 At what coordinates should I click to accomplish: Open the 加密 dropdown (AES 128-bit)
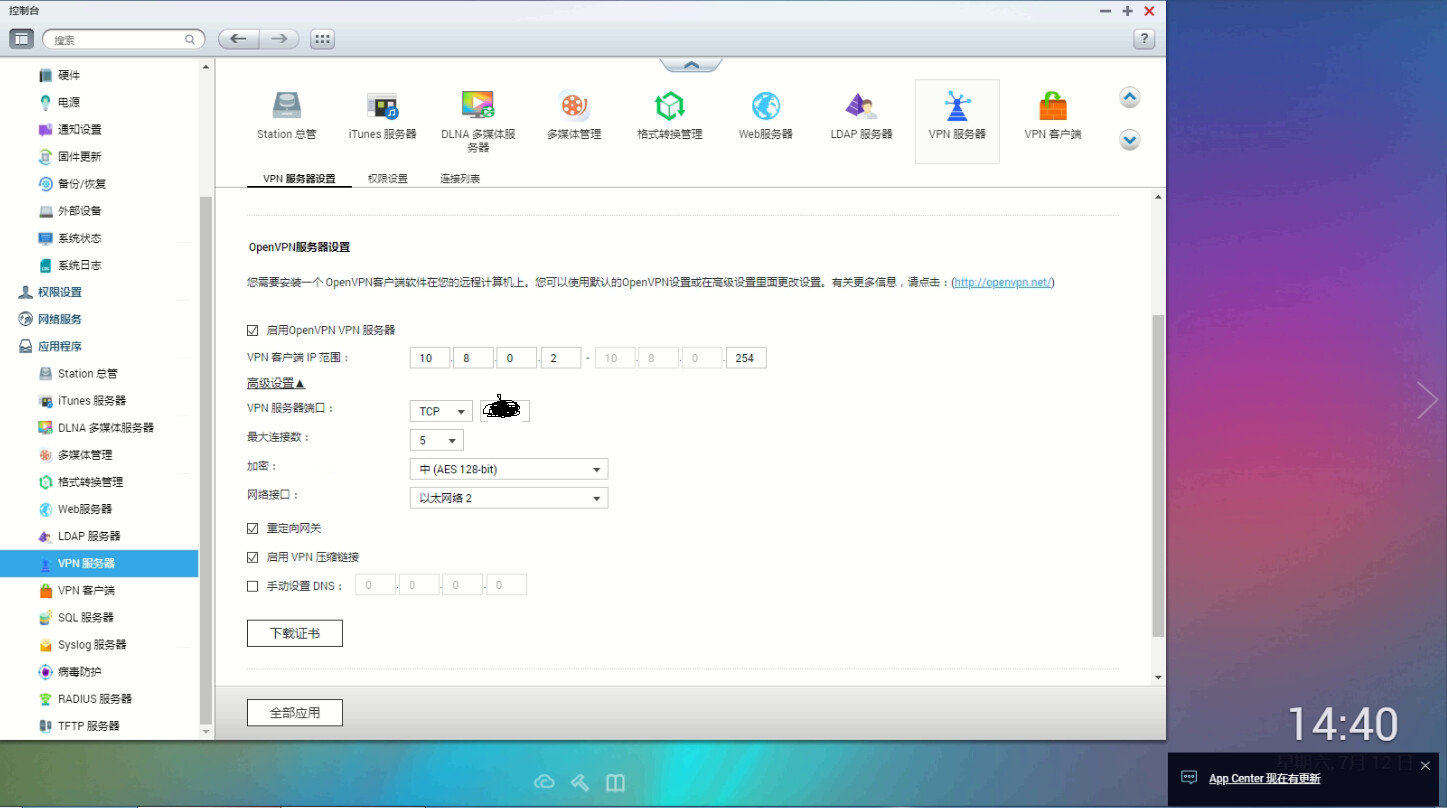click(509, 469)
